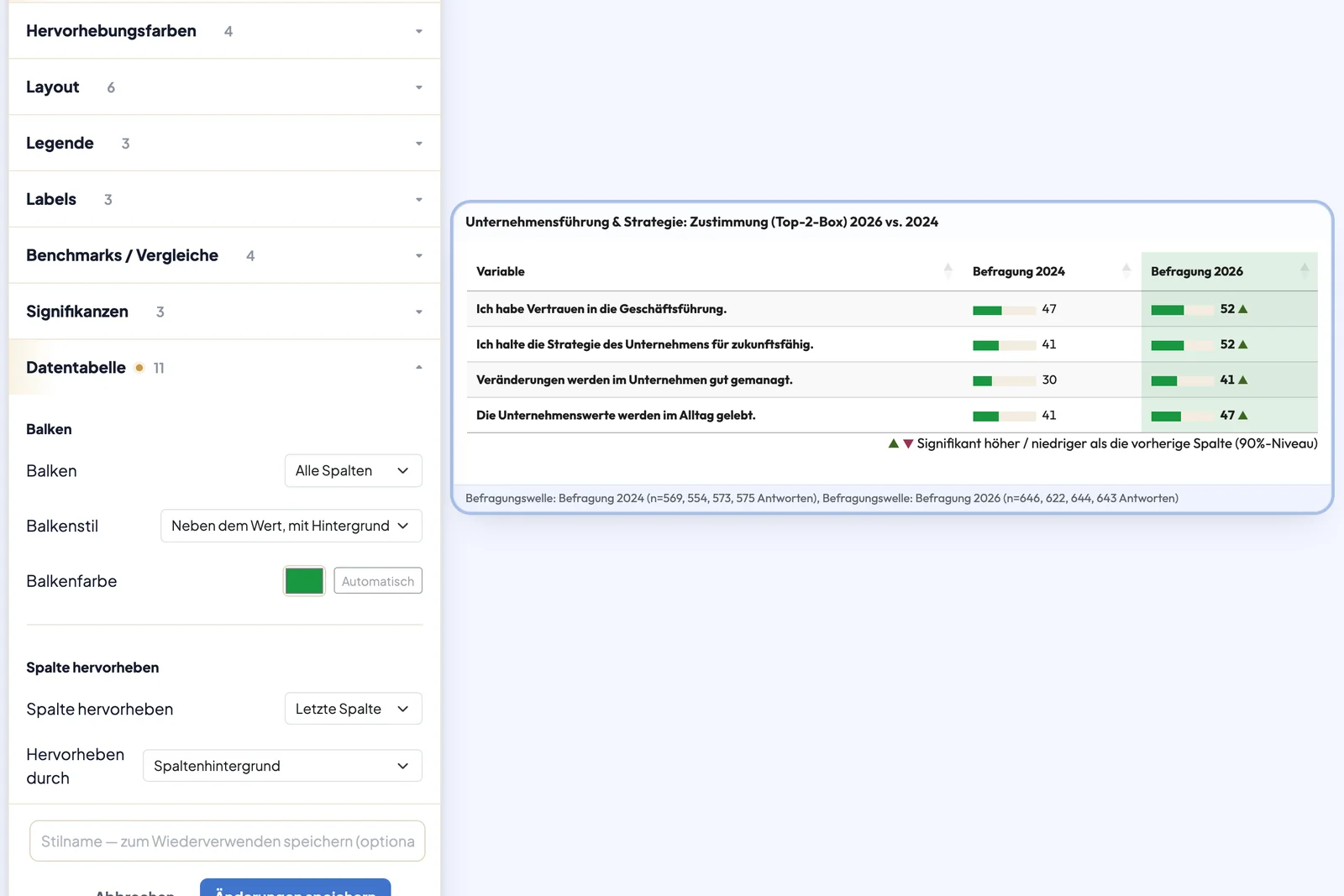The height and width of the screenshot is (896, 1344).
Task: Sort by Befragung 2024 column arrows
Action: 1126,270
